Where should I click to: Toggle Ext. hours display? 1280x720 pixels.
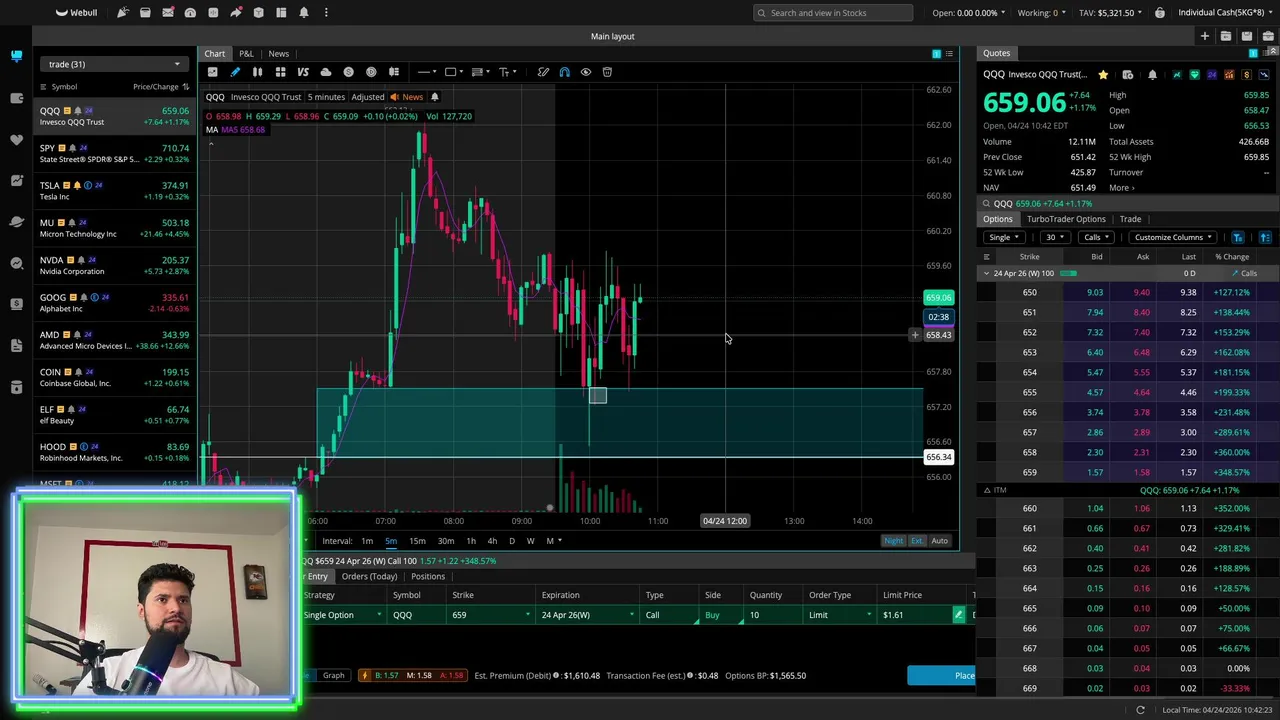coord(917,541)
